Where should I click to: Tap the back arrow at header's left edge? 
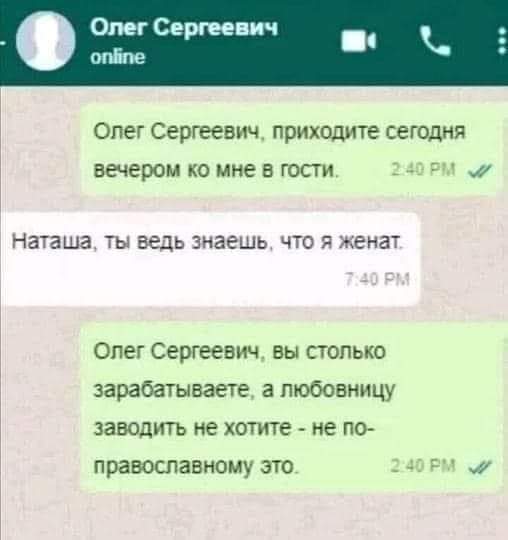tap(3, 42)
